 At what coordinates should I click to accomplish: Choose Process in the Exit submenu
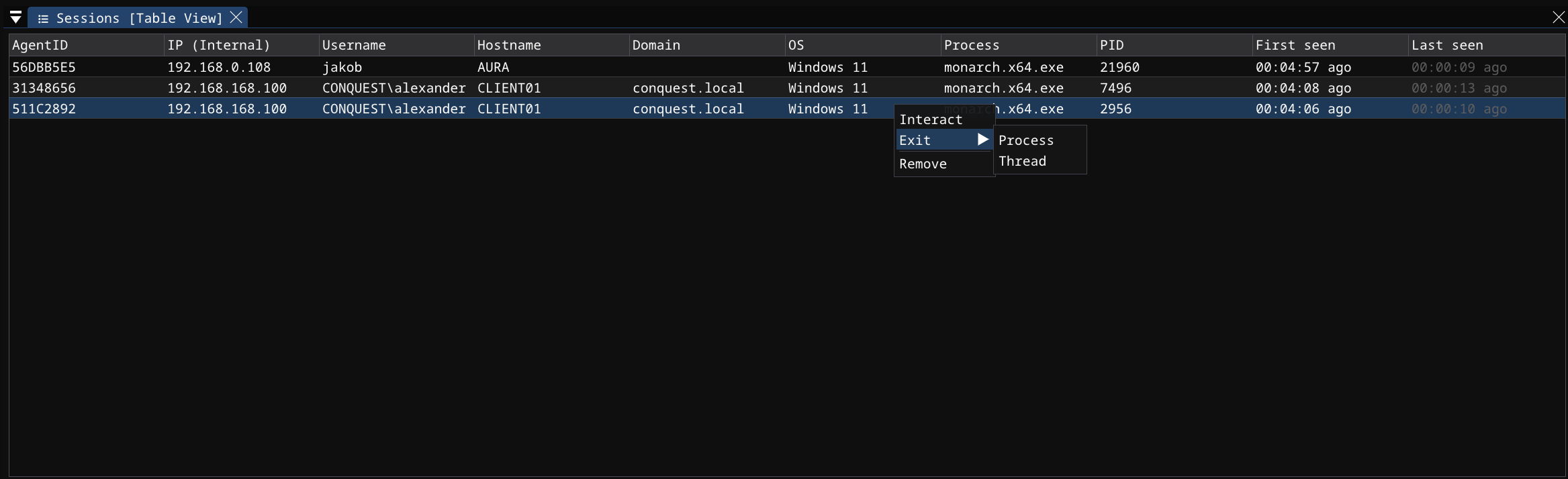(1025, 140)
